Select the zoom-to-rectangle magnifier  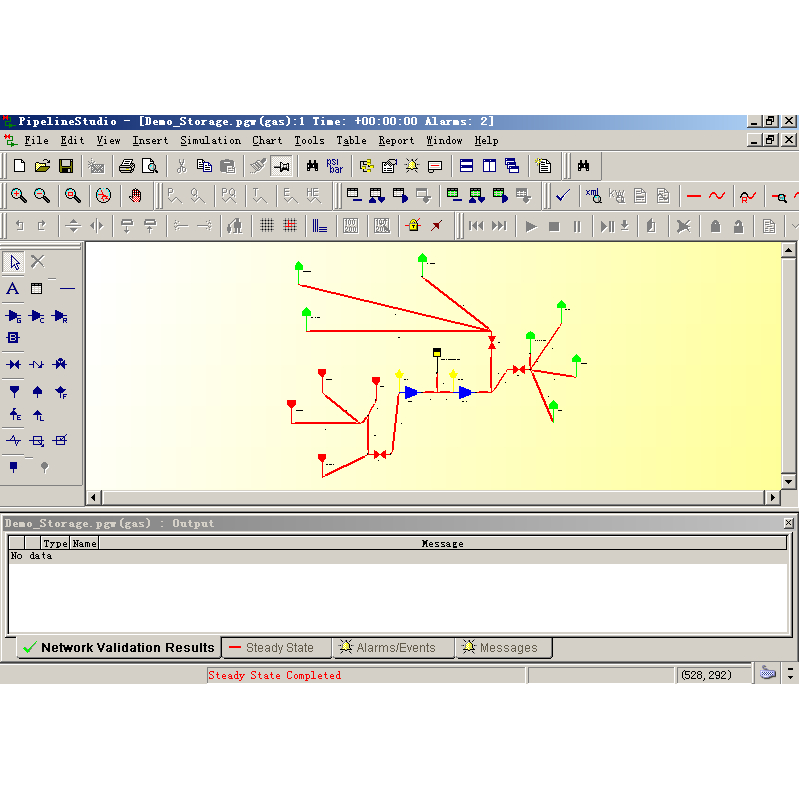72,196
